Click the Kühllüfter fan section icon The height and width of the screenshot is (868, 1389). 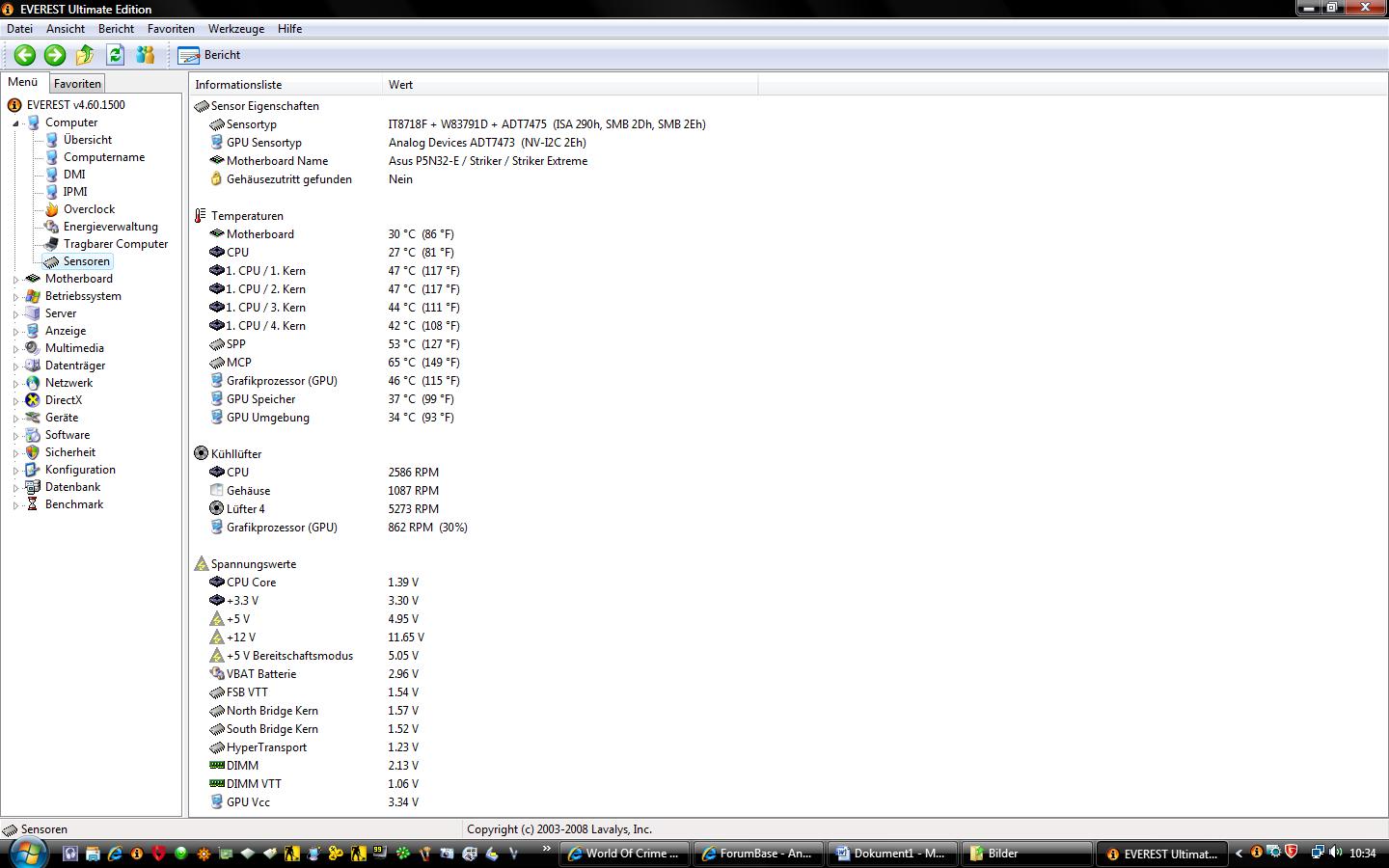click(x=202, y=453)
